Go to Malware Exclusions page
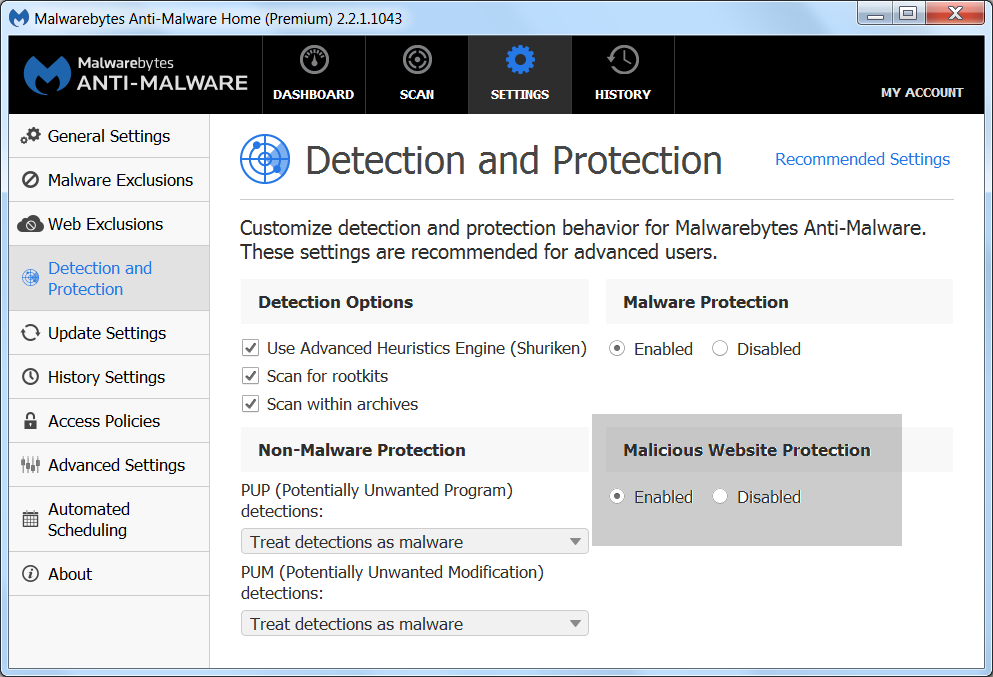 109,180
